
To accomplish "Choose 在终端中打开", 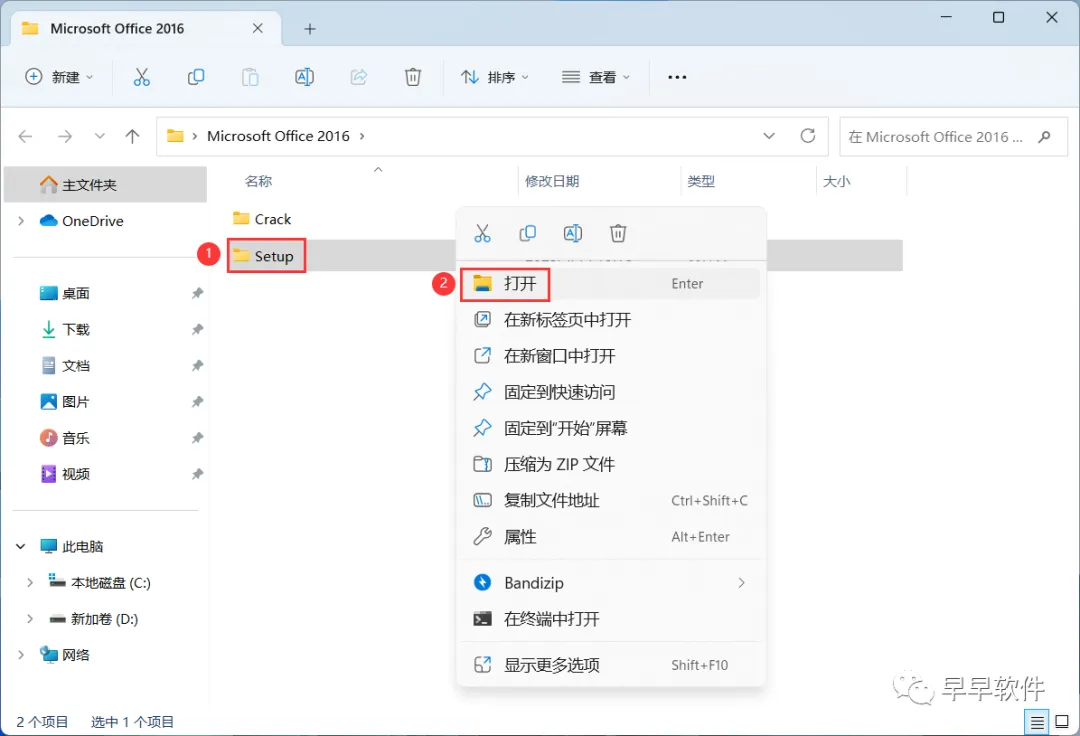I will [611, 619].
